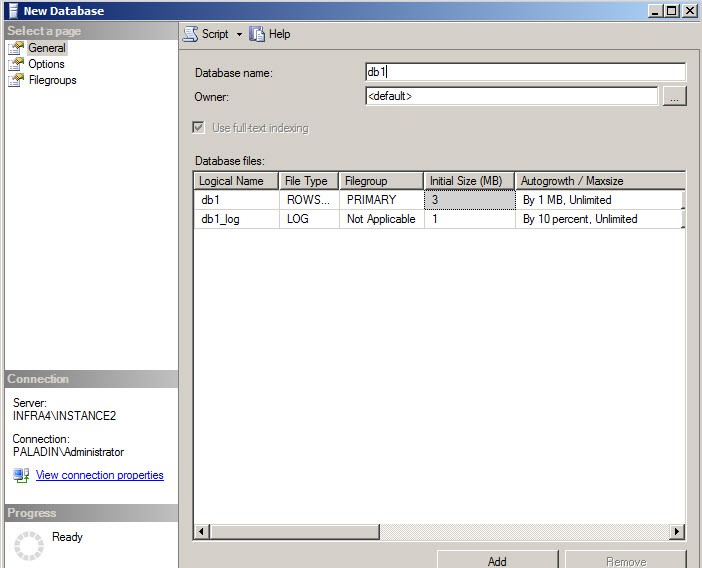The height and width of the screenshot is (568, 702).
Task: Select the Filegroups page icon
Action: (x=16, y=80)
